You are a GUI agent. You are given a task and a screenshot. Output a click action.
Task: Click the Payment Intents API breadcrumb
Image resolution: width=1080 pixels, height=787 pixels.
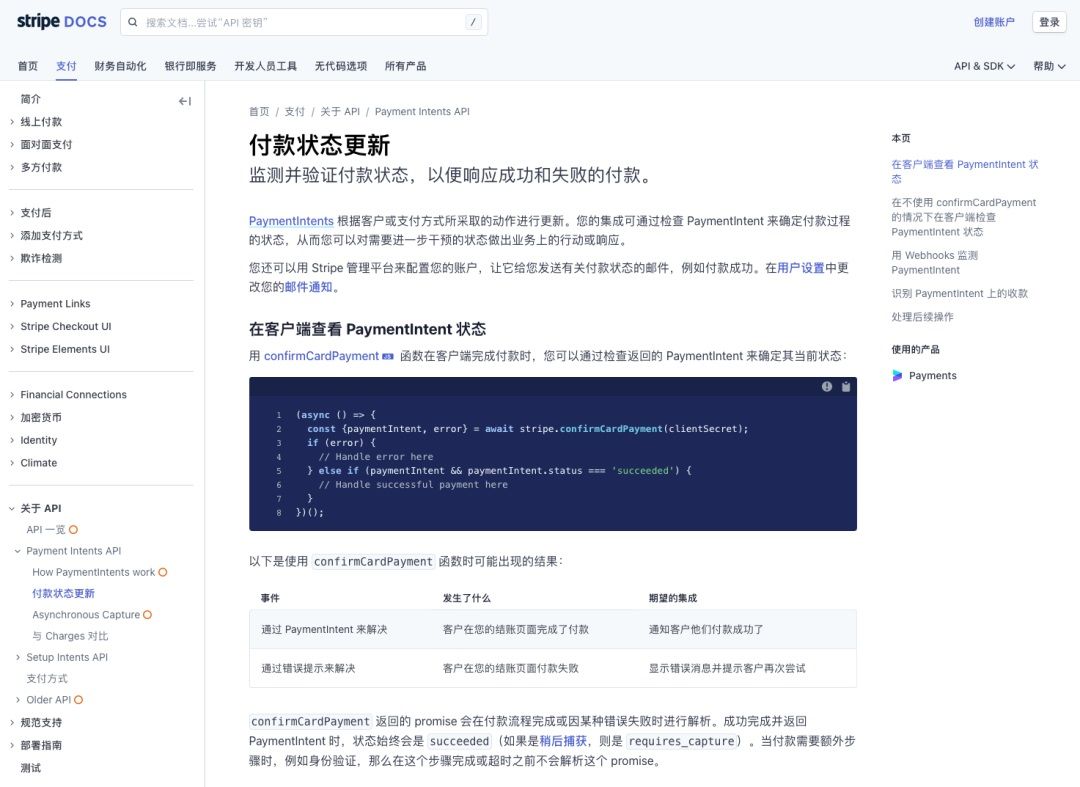click(422, 112)
